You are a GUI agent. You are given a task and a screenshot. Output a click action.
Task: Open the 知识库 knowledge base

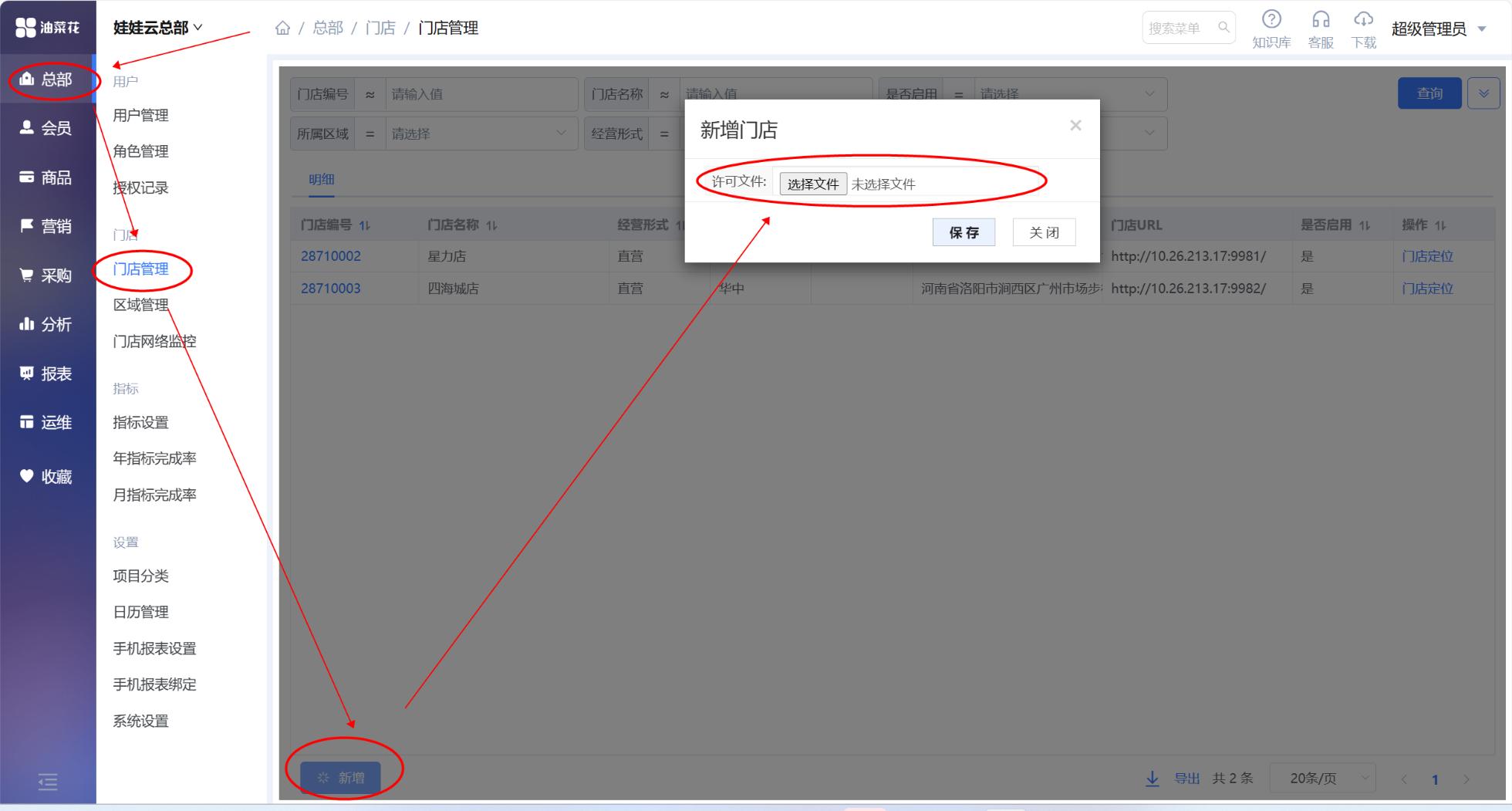[1271, 29]
